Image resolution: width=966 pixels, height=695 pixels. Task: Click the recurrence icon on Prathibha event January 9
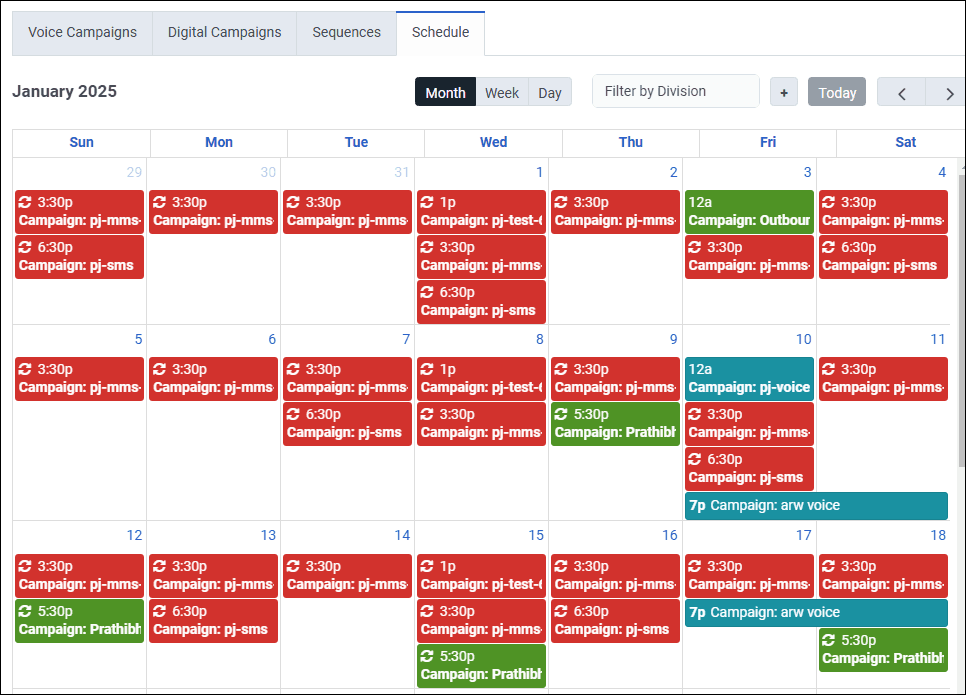pos(563,414)
